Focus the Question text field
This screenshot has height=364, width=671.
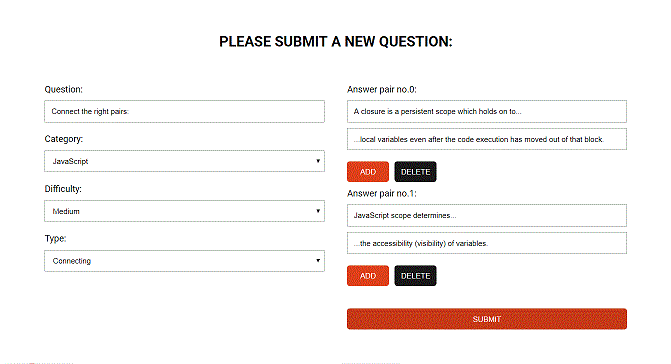click(x=184, y=111)
